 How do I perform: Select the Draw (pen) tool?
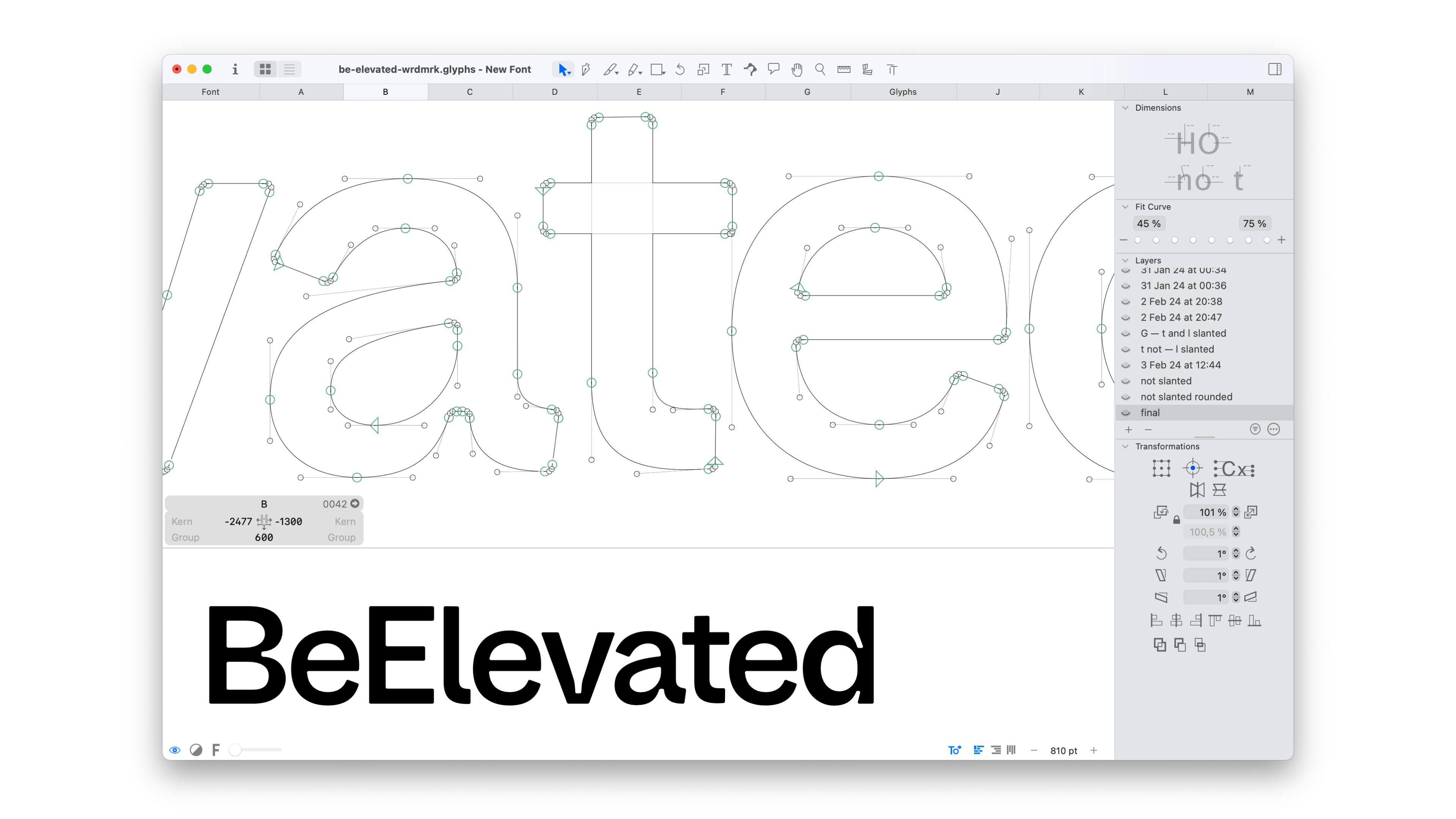pyautogui.click(x=586, y=69)
